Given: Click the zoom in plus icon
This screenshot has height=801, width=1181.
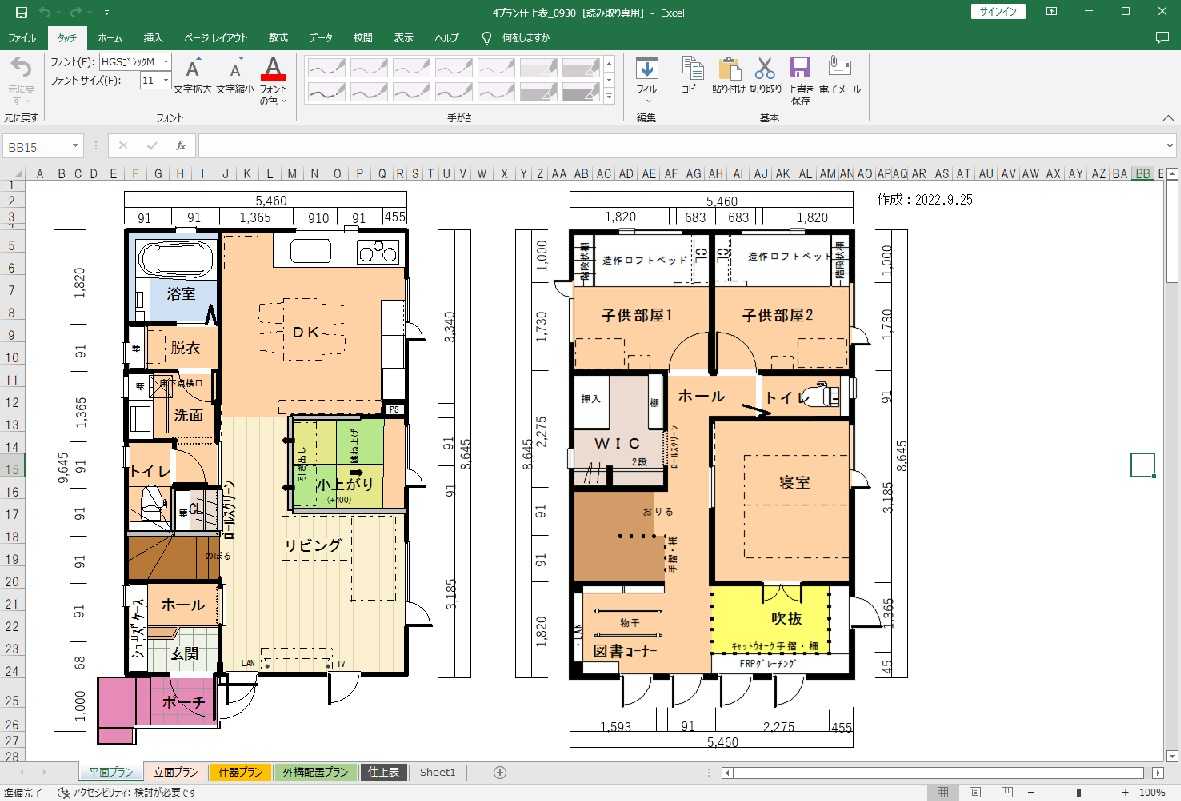Looking at the screenshot, I should (x=1125, y=792).
